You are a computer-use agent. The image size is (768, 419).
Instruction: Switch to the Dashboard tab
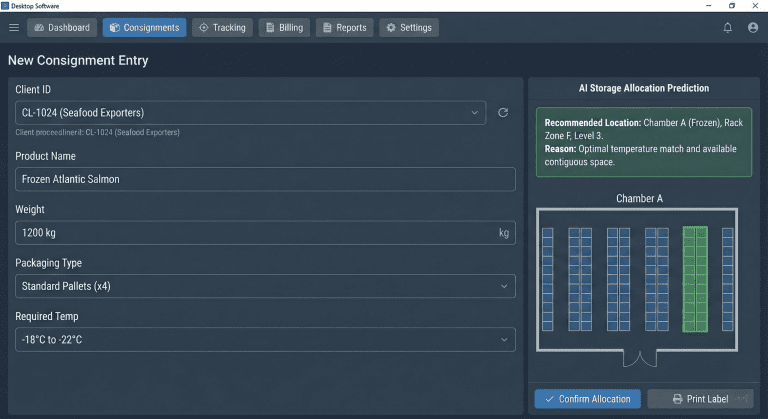(63, 28)
